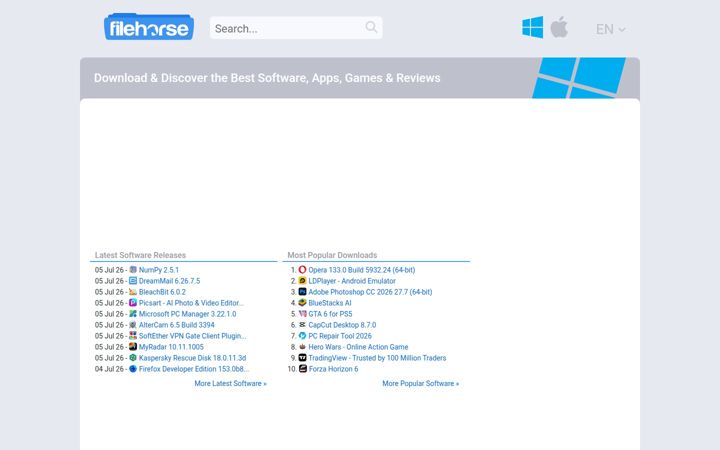Open Firefox Developer Edition 153.0b8 link
This screenshot has width=720, height=450.
(194, 369)
